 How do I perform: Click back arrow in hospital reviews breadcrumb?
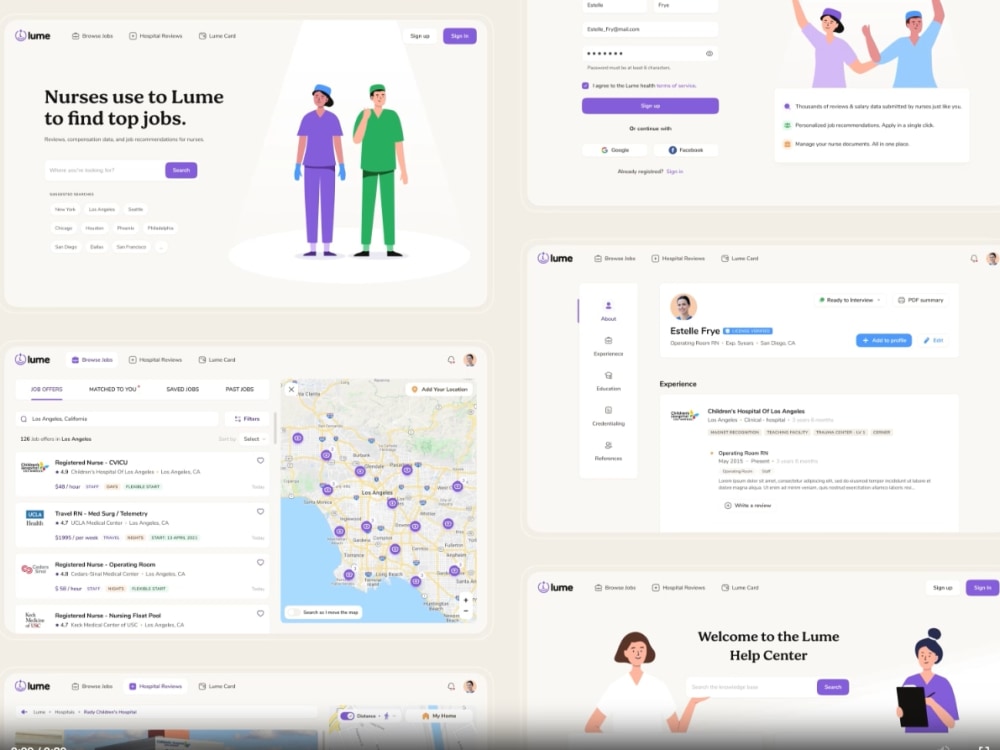pos(24,712)
